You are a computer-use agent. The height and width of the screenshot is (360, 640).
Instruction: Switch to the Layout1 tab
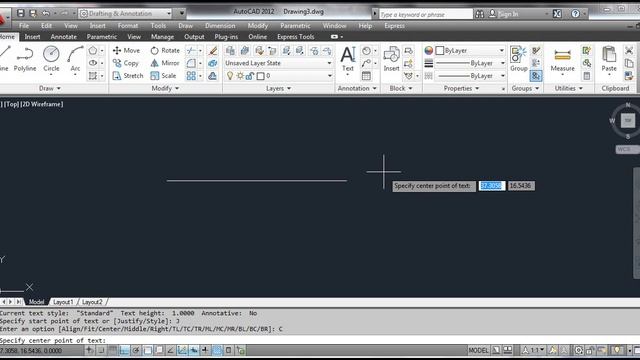click(x=63, y=302)
